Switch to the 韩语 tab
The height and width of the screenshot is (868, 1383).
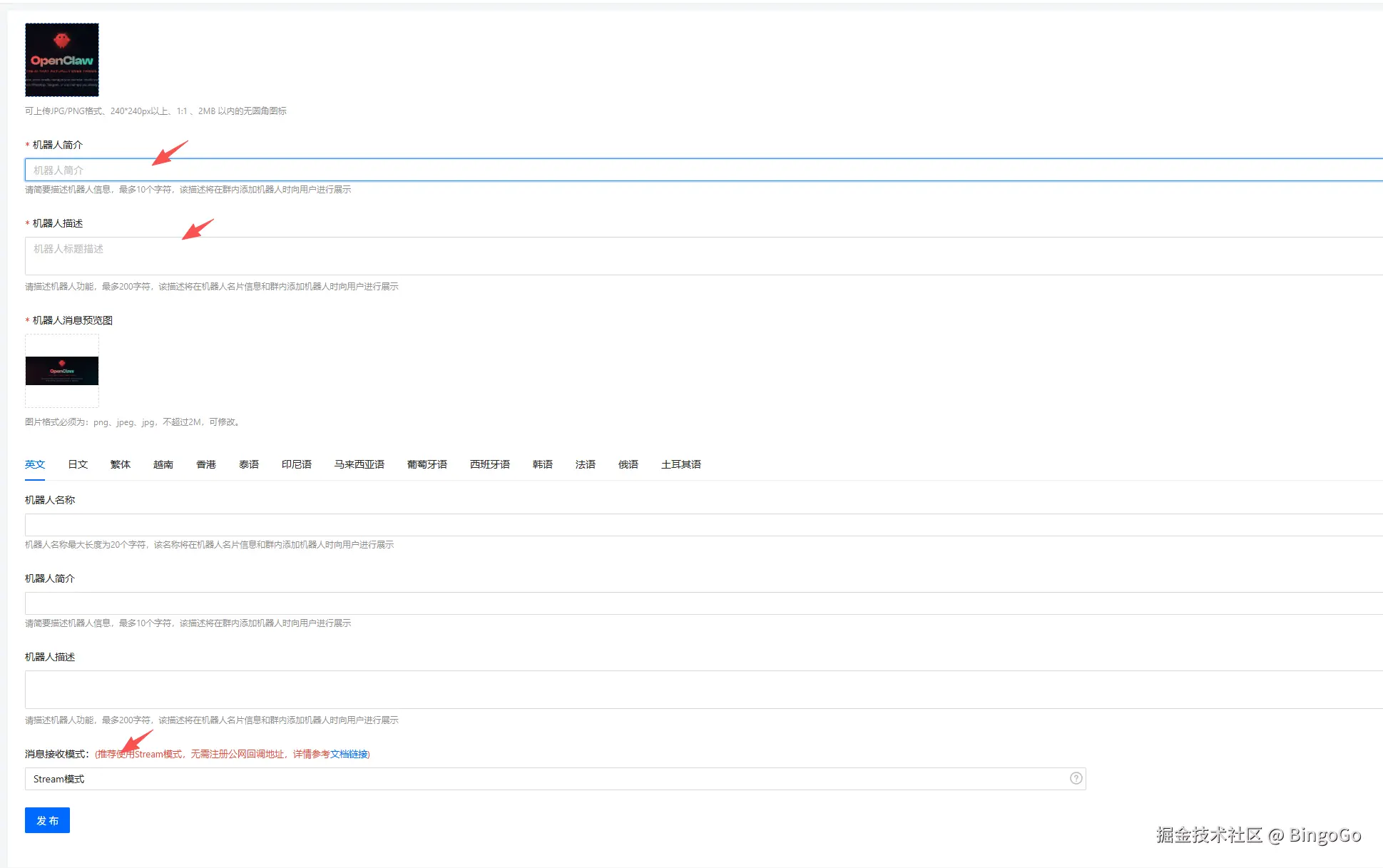pos(543,464)
